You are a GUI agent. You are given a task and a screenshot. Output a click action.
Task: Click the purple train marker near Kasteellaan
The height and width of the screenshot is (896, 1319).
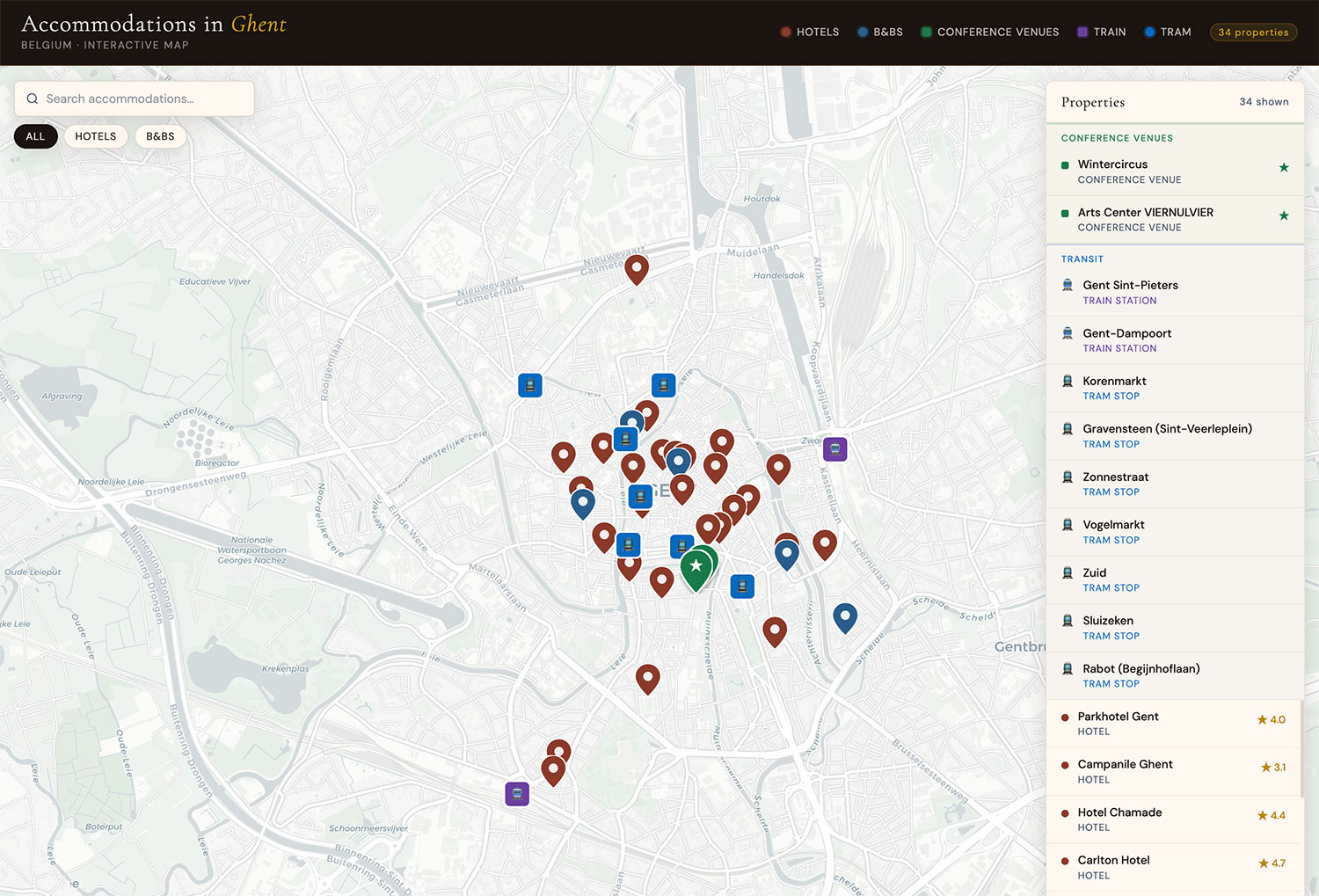(834, 449)
